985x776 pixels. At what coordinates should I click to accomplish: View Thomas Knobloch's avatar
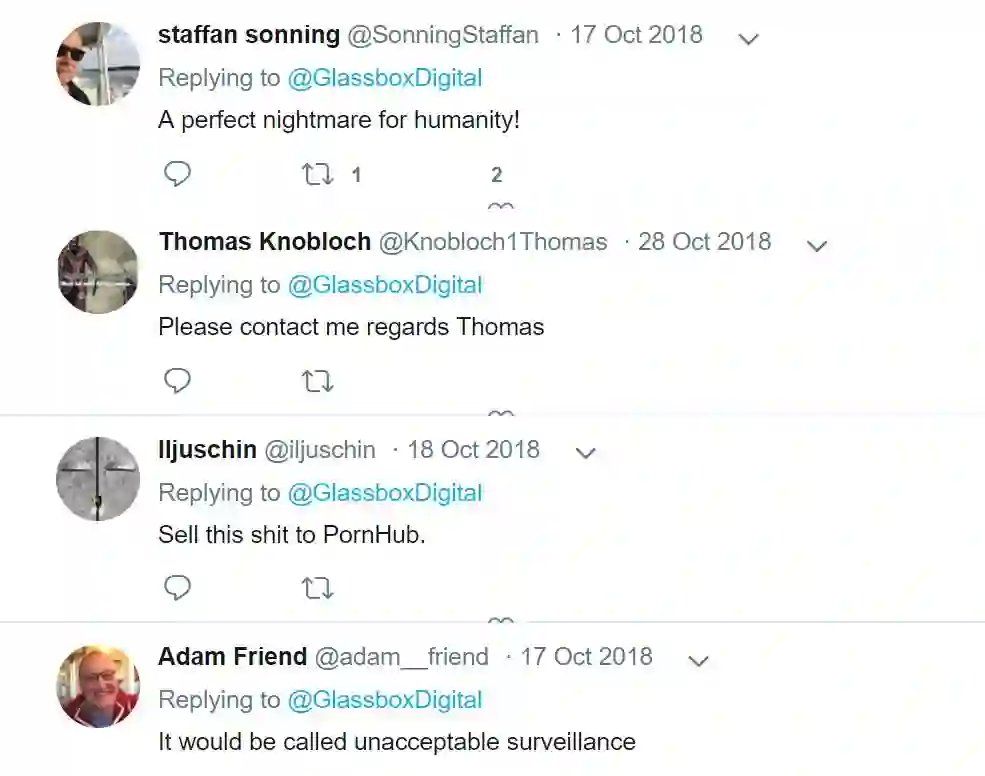coord(97,272)
